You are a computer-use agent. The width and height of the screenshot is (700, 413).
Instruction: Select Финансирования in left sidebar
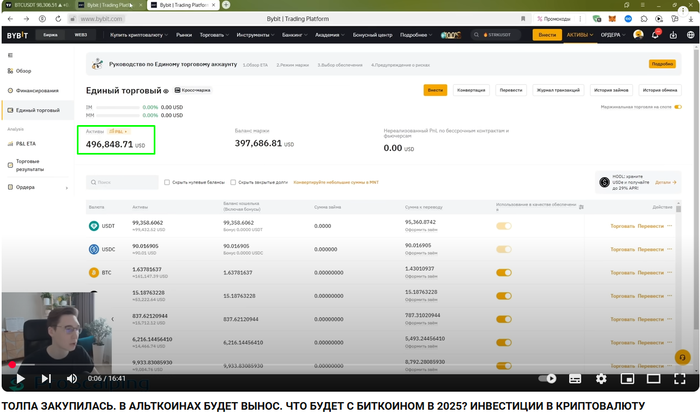38,91
